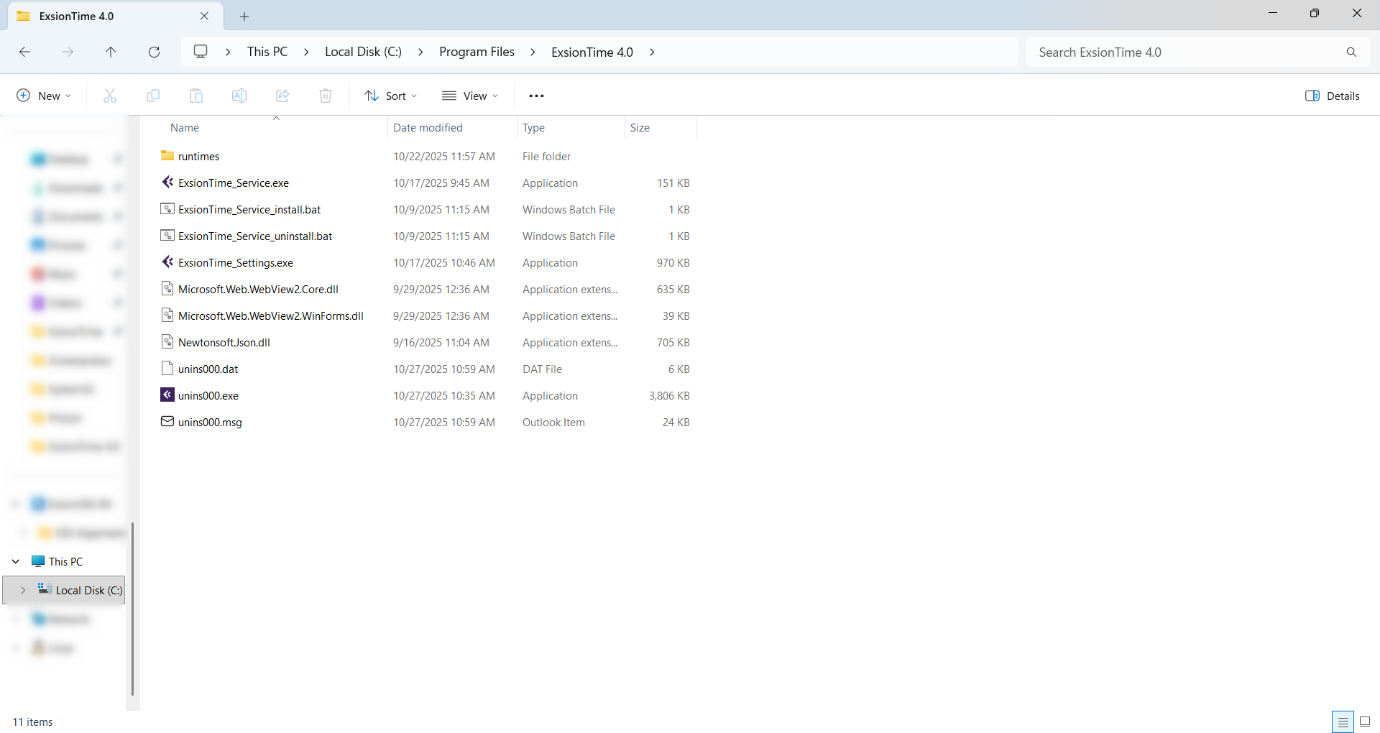
Task: Toggle the Details pane button
Action: click(1332, 96)
